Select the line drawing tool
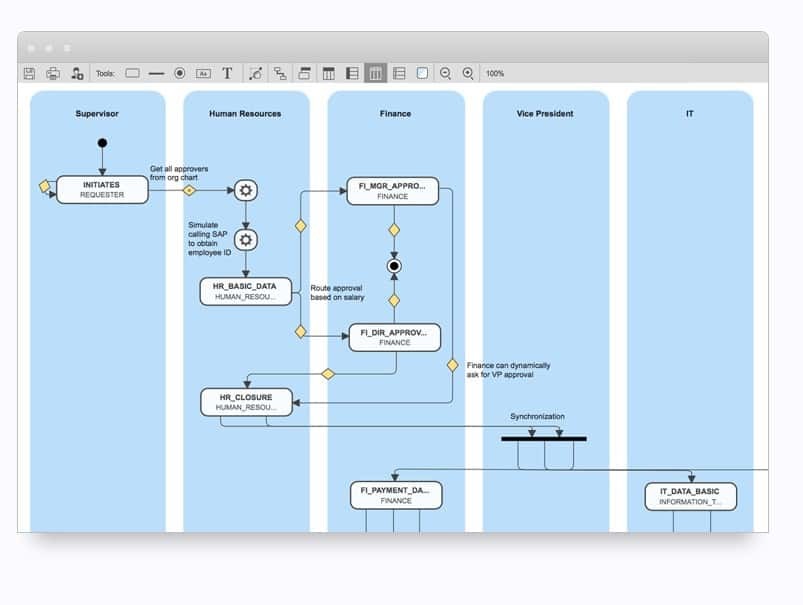The image size is (803, 605). click(x=156, y=73)
